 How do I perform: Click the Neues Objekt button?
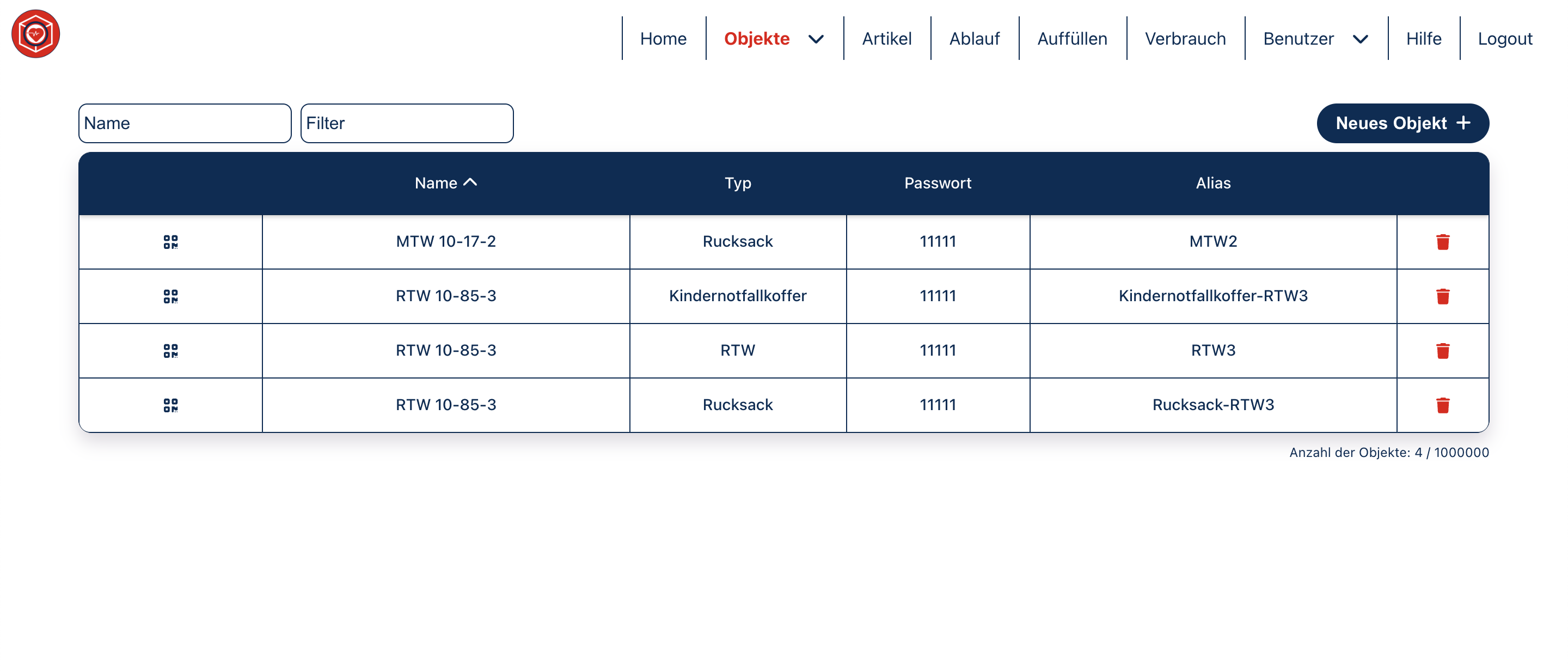[1402, 123]
